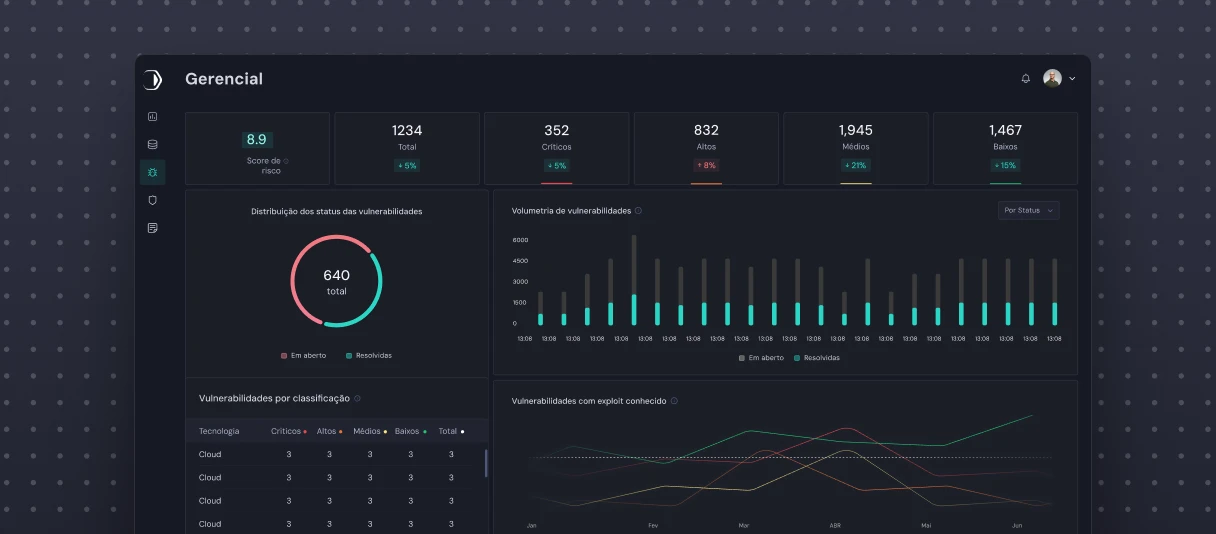Click the notification bell icon
The height and width of the screenshot is (534, 1216).
tap(1025, 79)
